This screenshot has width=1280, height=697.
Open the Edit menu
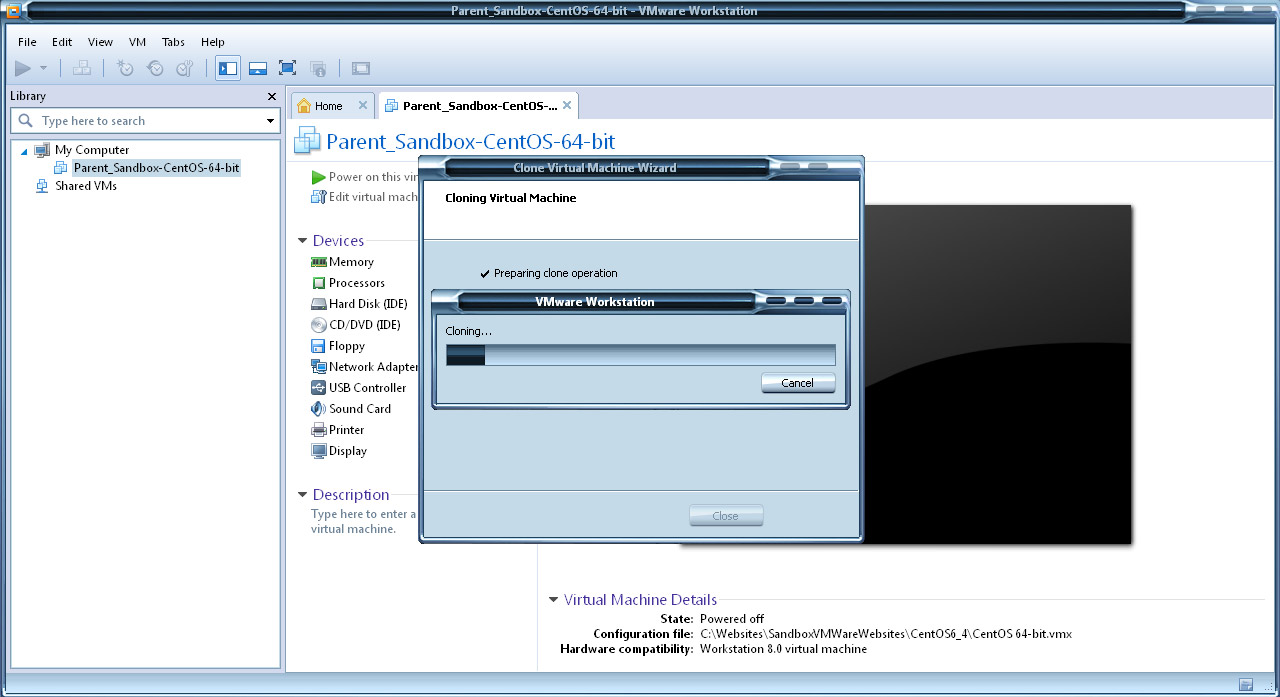click(x=62, y=42)
